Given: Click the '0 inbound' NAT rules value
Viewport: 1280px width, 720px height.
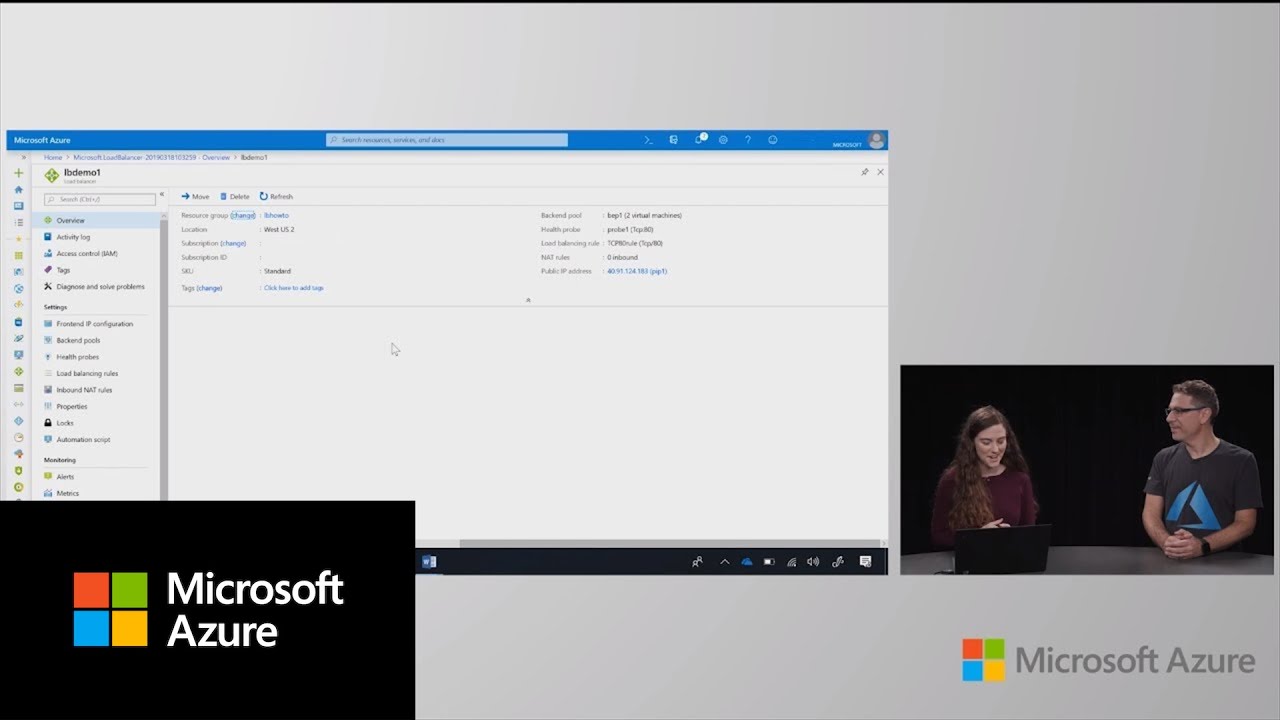Looking at the screenshot, I should [x=622, y=257].
